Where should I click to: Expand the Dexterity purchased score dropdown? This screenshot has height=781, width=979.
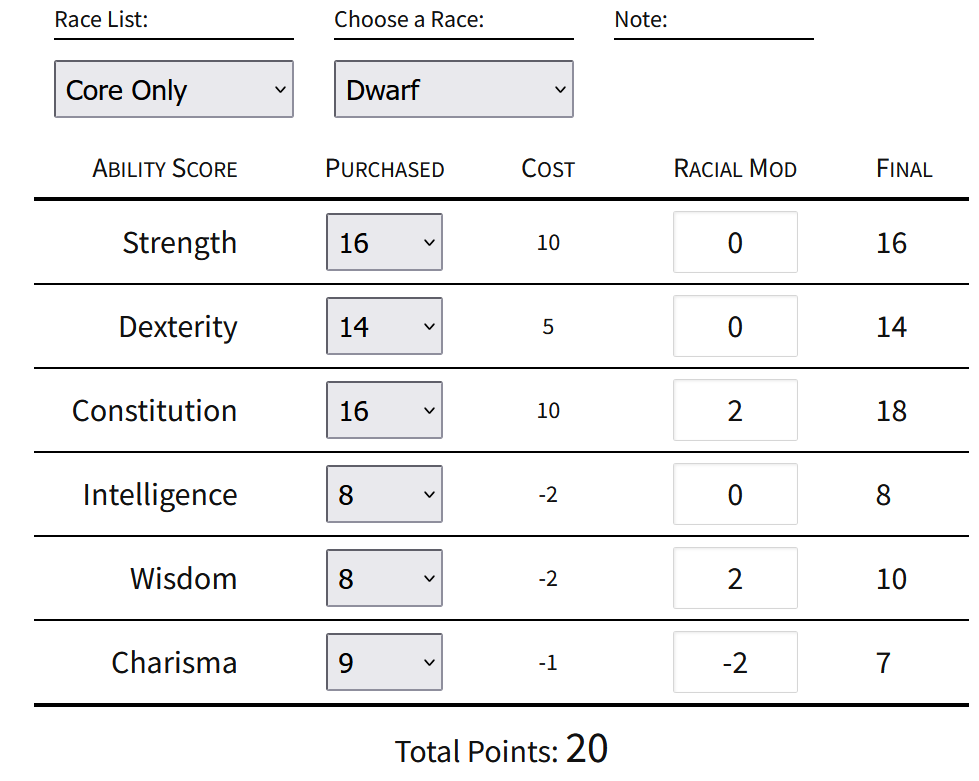tap(384, 326)
